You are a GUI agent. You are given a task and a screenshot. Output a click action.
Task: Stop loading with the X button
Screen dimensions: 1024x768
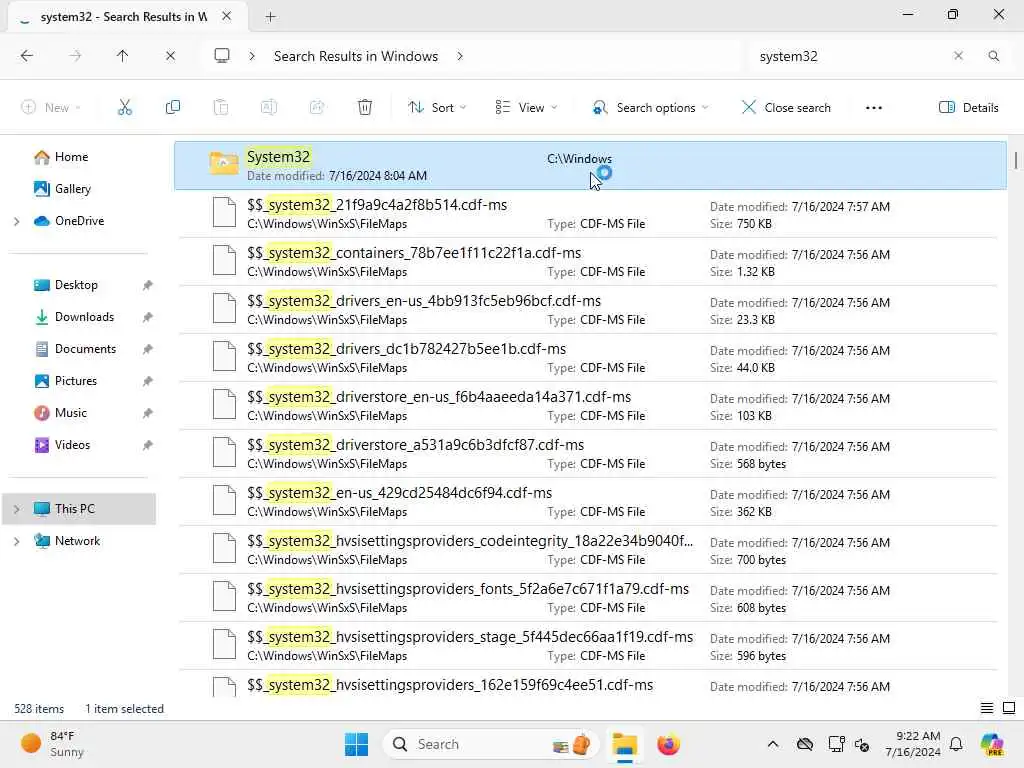[170, 56]
